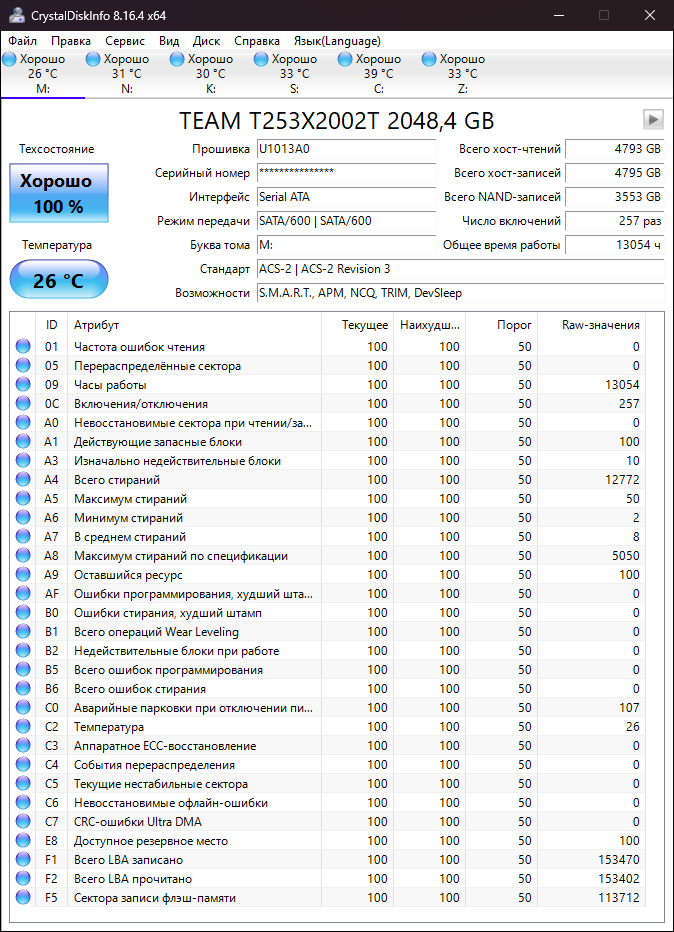The image size is (674, 932).
Task: Click the CrystalDiskInfo title bar app icon
Action: (x=17, y=15)
